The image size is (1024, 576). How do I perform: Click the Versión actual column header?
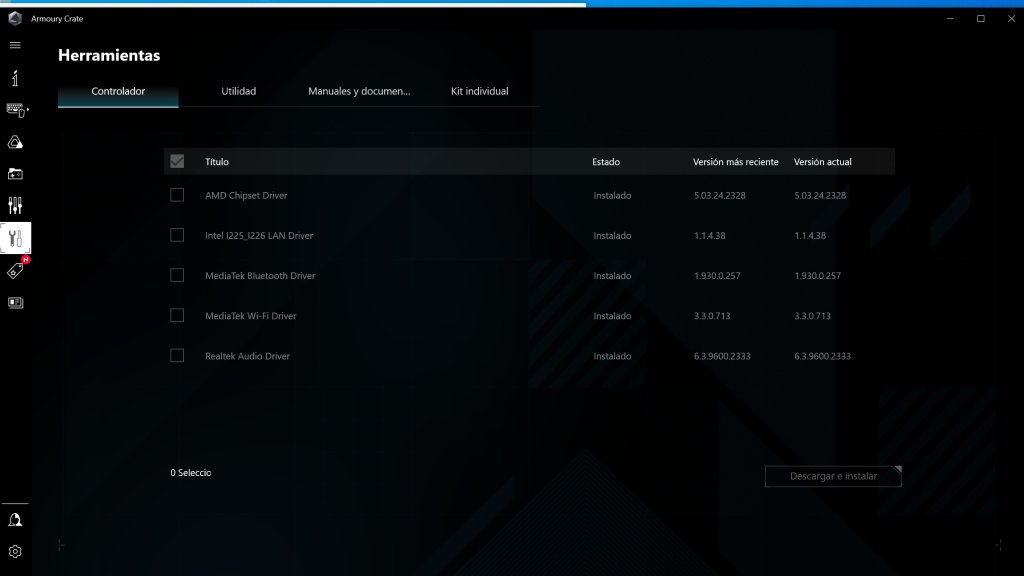[x=823, y=162]
